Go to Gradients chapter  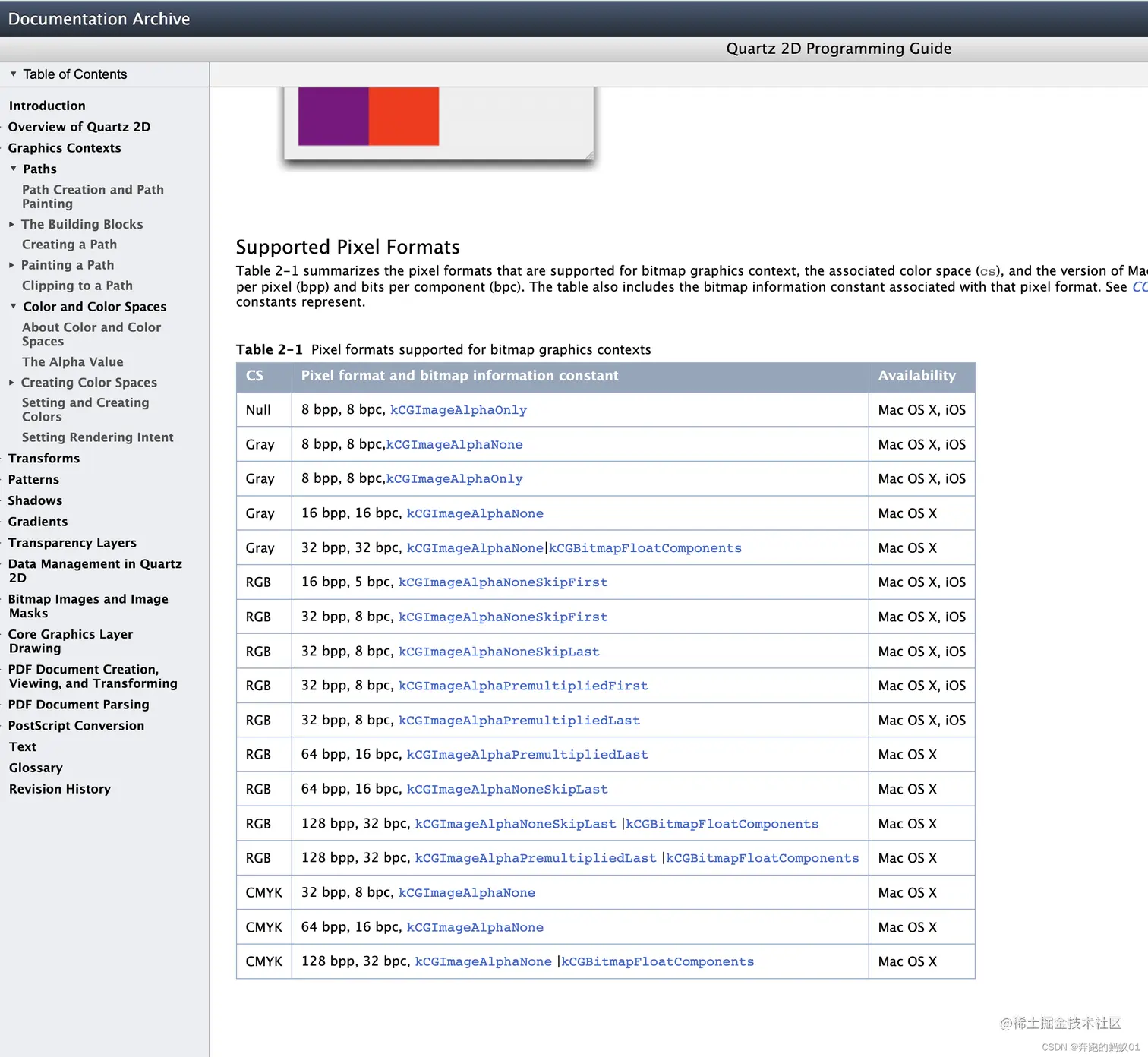(38, 522)
